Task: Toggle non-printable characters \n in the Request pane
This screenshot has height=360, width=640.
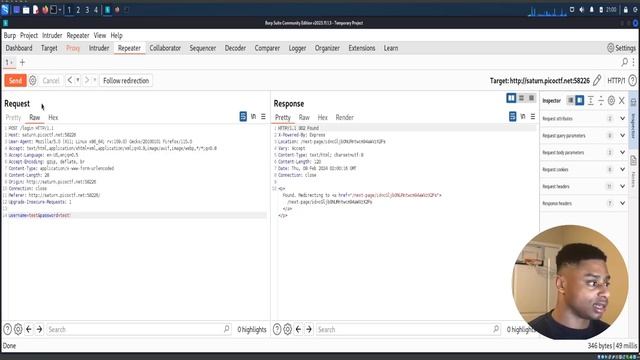Action: [x=253, y=117]
